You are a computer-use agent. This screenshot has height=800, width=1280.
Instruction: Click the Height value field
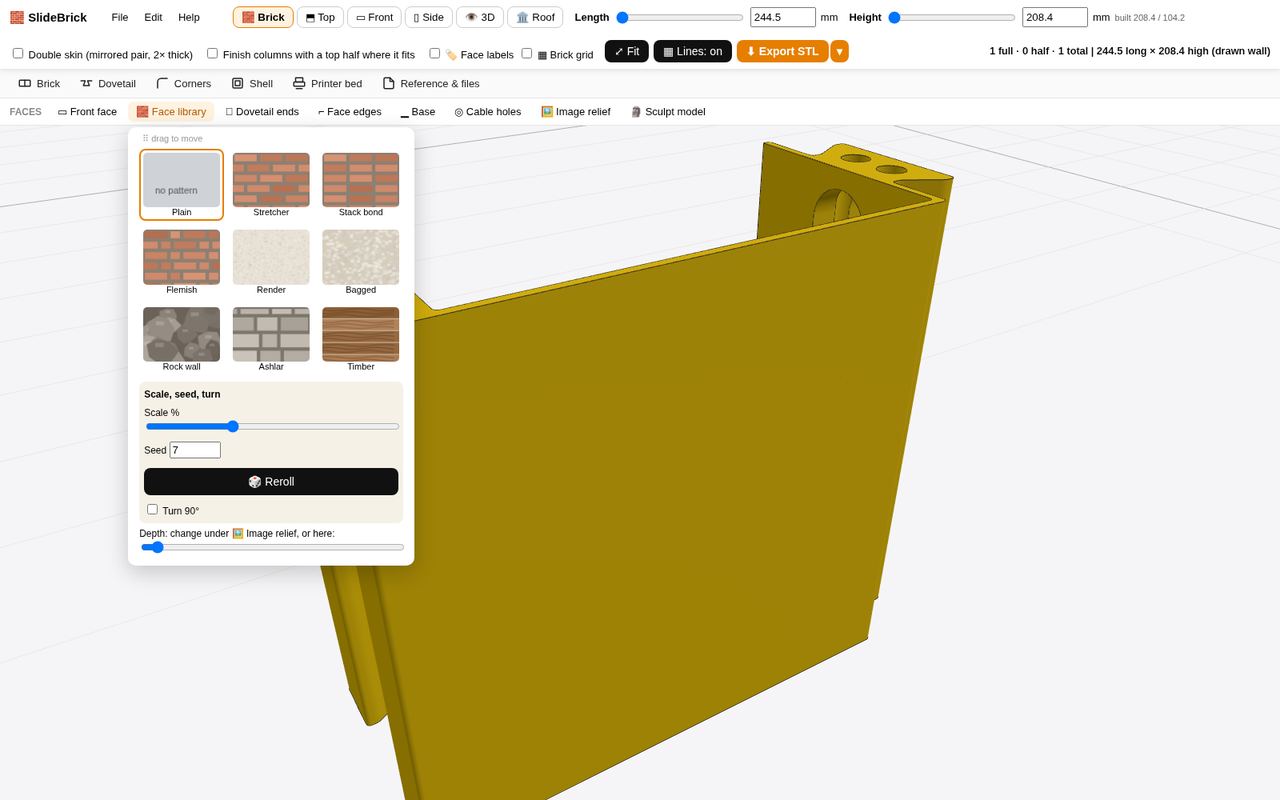tap(1055, 17)
